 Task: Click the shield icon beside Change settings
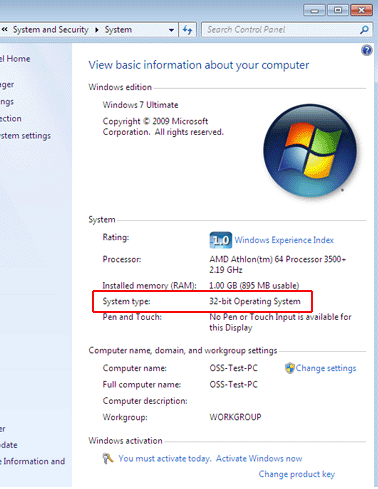pos(290,368)
